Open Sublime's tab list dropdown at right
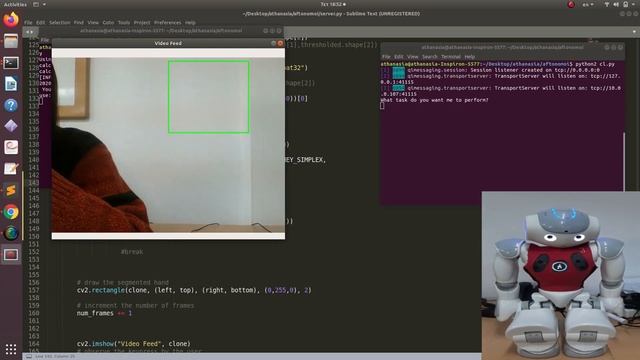Image resolution: width=640 pixels, height=360 pixels. point(634,31)
